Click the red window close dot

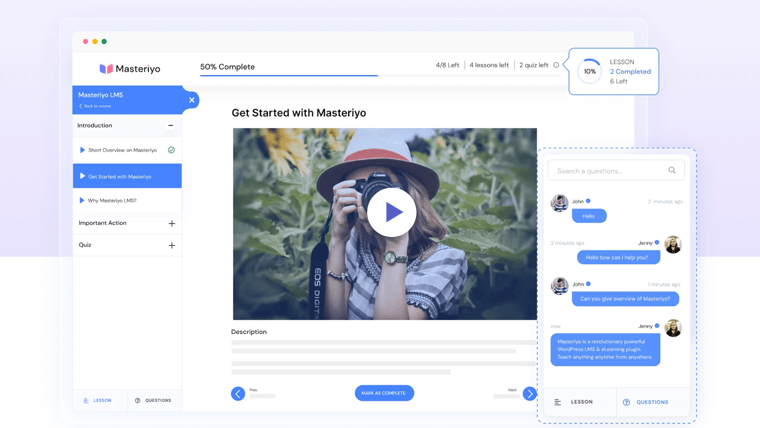85,42
